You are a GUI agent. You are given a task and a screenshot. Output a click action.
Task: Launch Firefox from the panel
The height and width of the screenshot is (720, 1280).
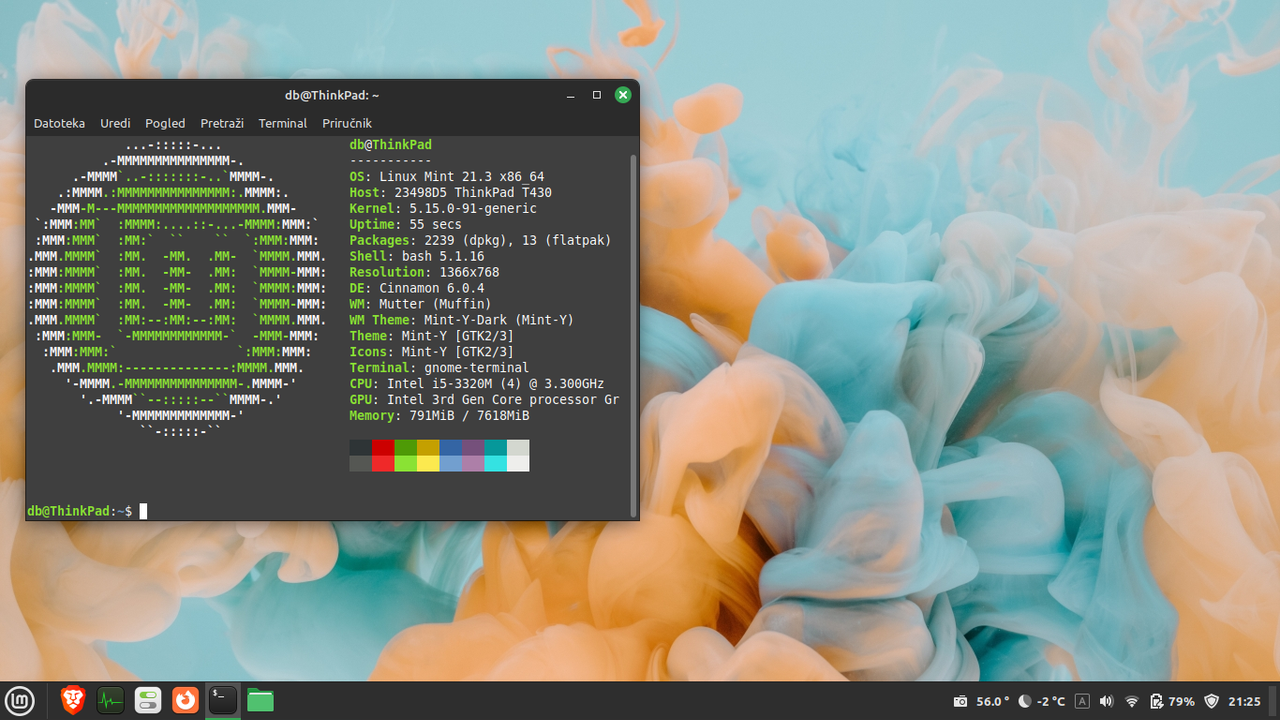185,700
